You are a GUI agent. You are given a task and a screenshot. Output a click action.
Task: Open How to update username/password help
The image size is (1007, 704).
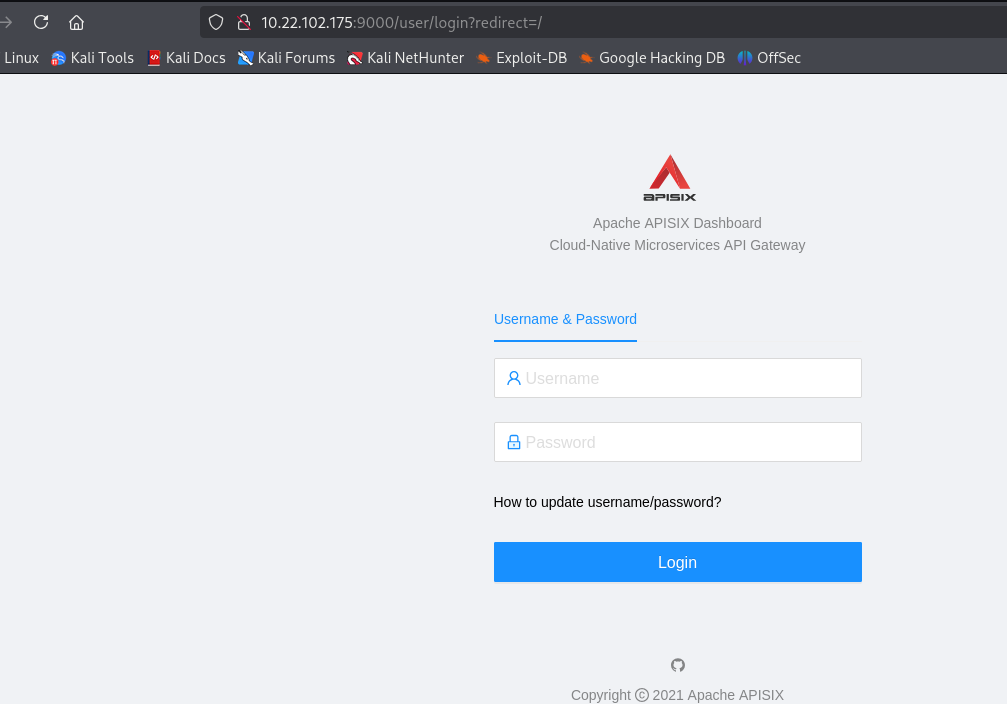[608, 502]
